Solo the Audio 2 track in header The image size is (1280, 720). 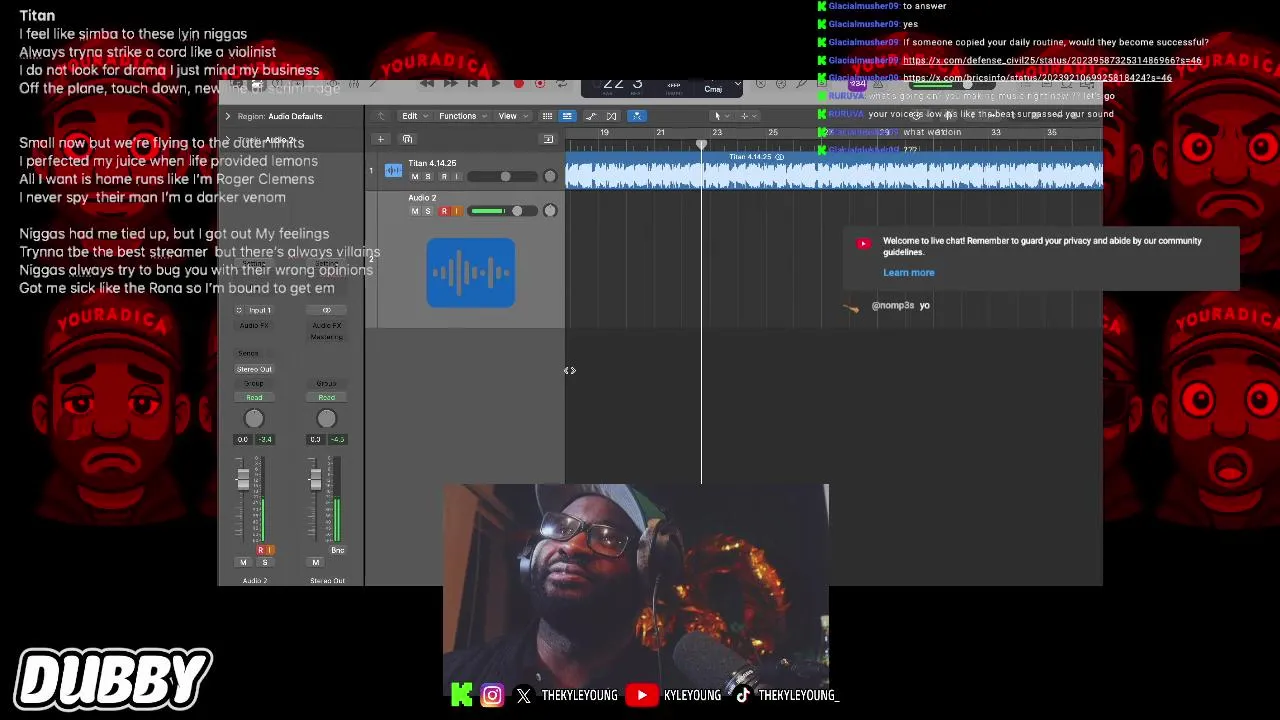(428, 211)
